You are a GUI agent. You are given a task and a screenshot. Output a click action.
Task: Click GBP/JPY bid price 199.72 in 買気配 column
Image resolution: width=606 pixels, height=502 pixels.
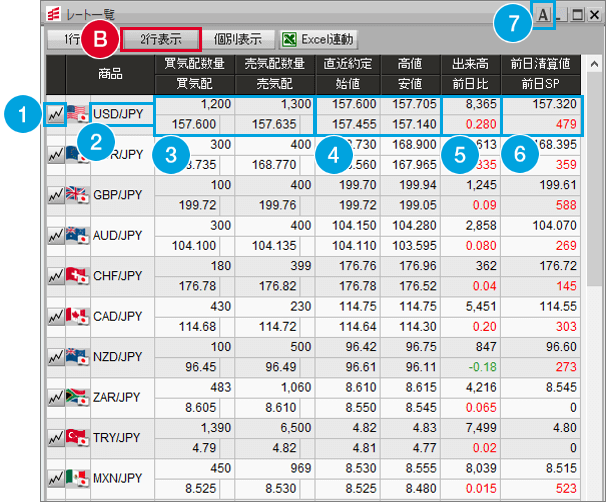[197, 205]
